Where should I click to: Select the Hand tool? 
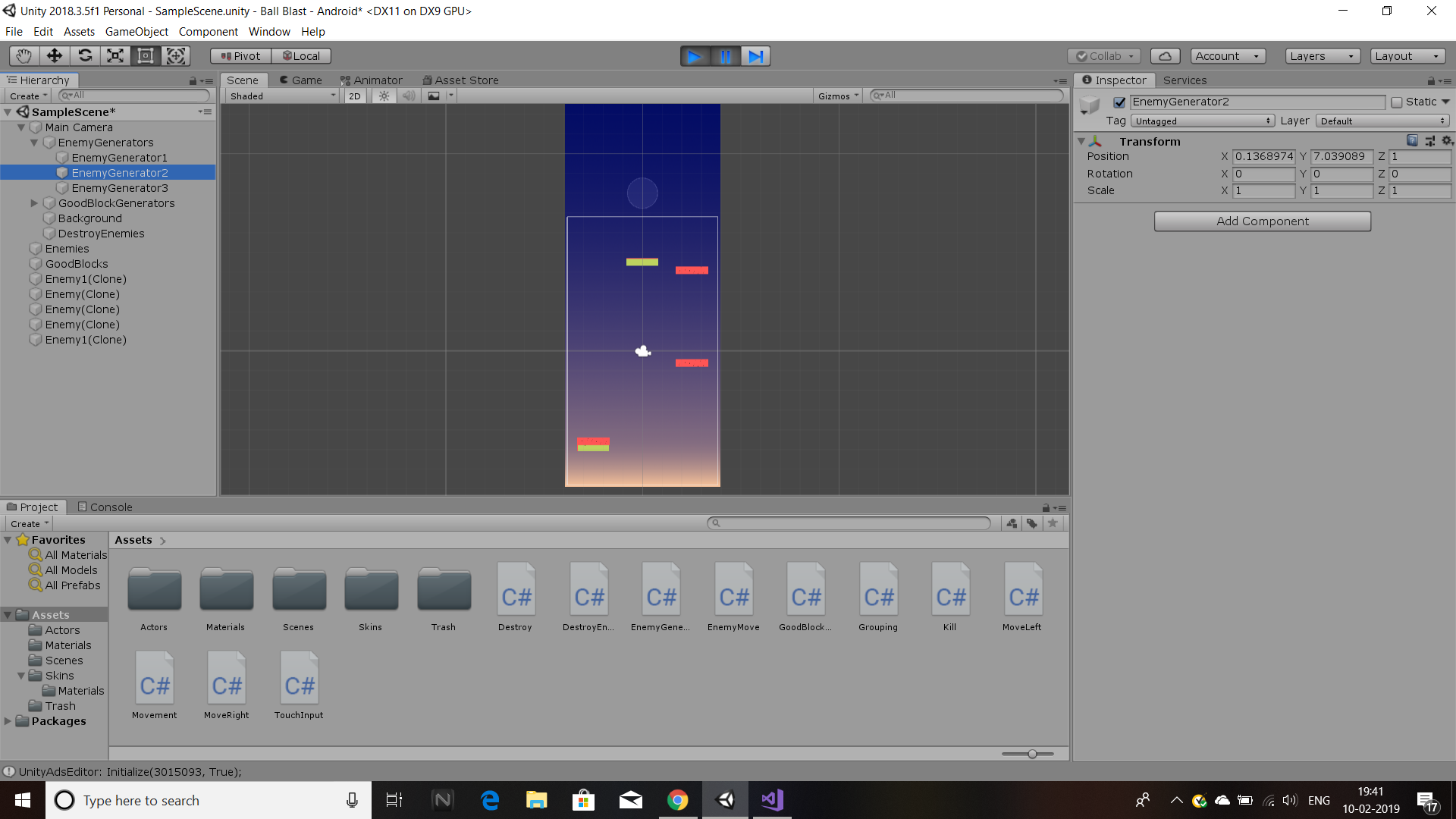click(24, 56)
